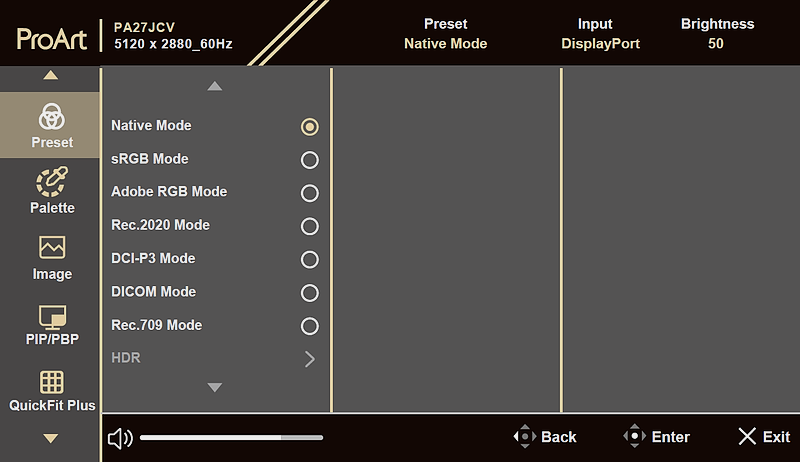
Task: Click the X Exit icon
Action: click(747, 437)
